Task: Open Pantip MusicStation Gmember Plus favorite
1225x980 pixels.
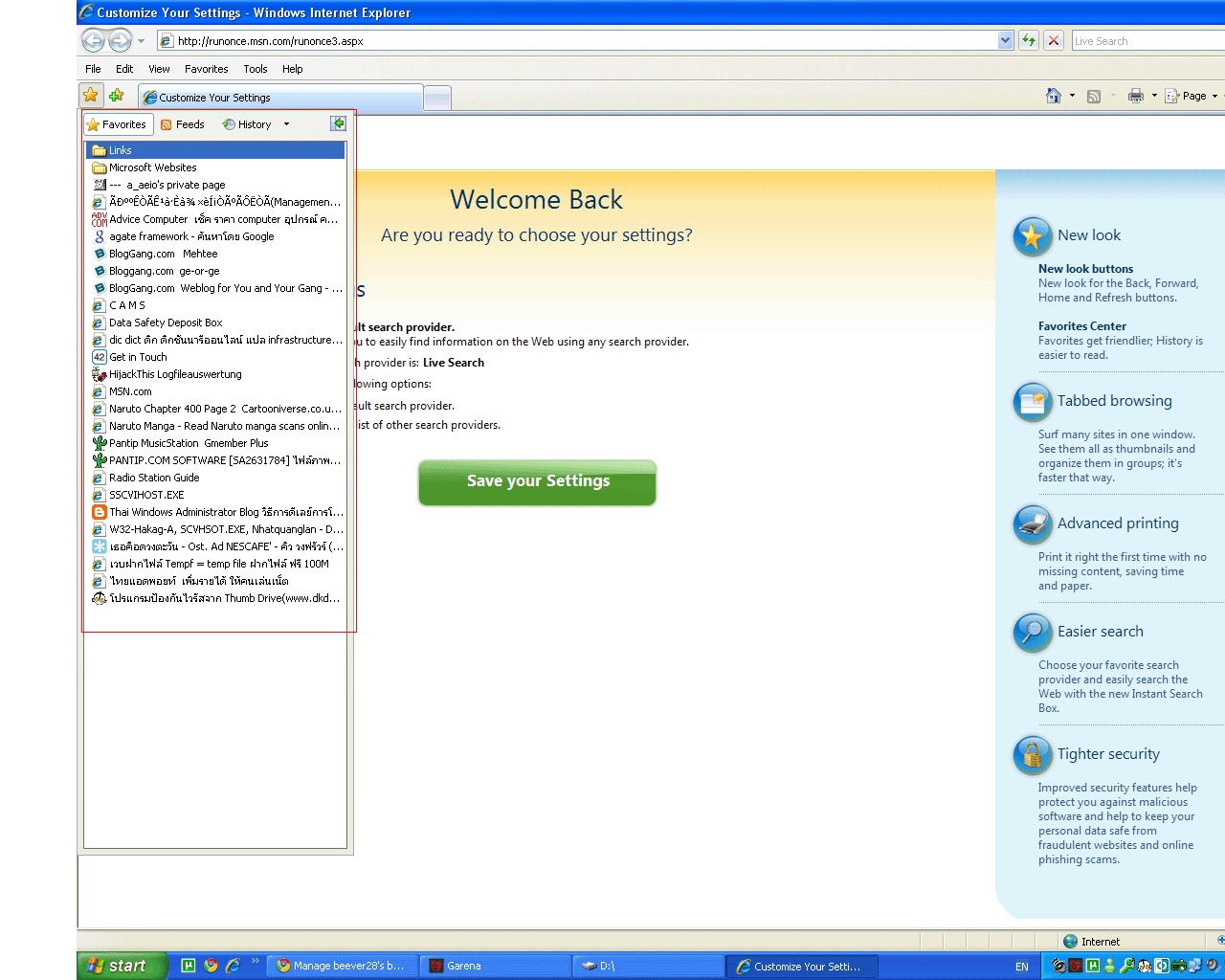Action: [215, 443]
